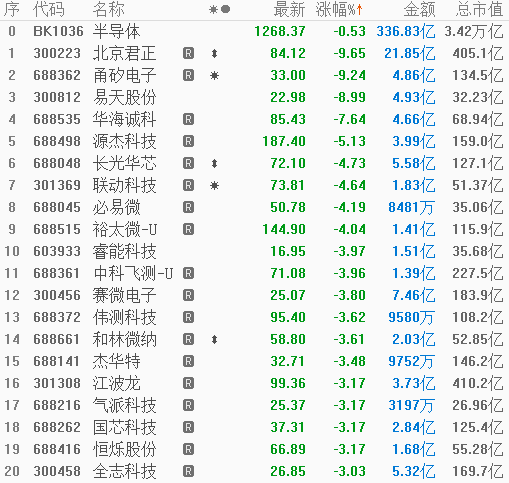The width and height of the screenshot is (509, 483).
Task: Select the 半导体 sector row name
Action: click(x=116, y=31)
